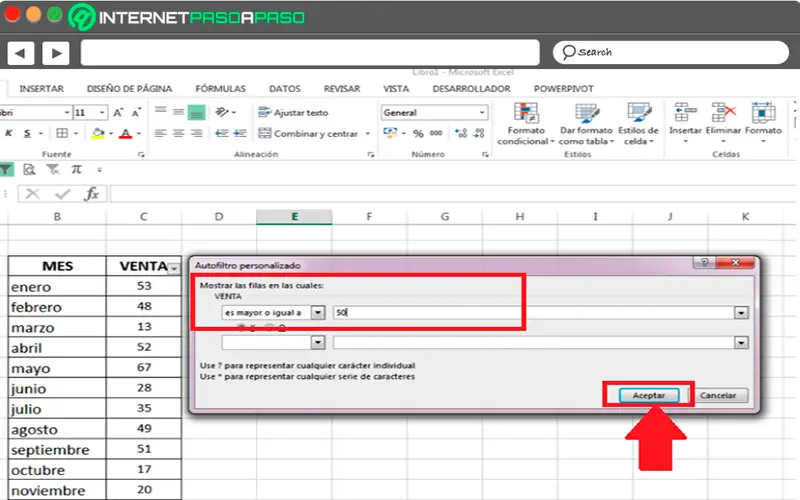
Task: Select the highlighted bottom align icon
Action: [196, 112]
